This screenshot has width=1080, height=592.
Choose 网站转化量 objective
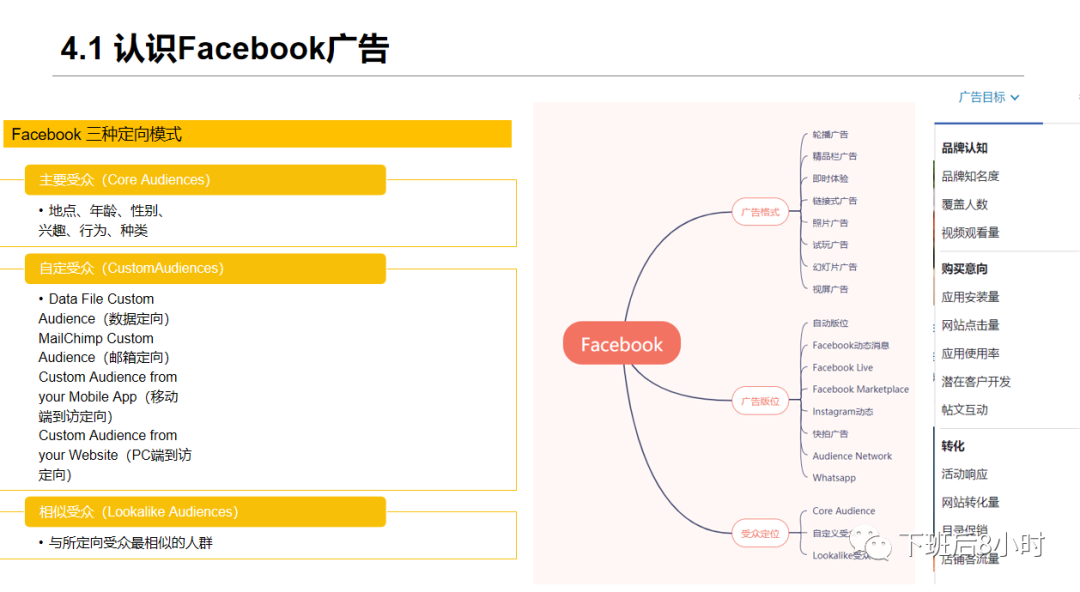[x=970, y=502]
